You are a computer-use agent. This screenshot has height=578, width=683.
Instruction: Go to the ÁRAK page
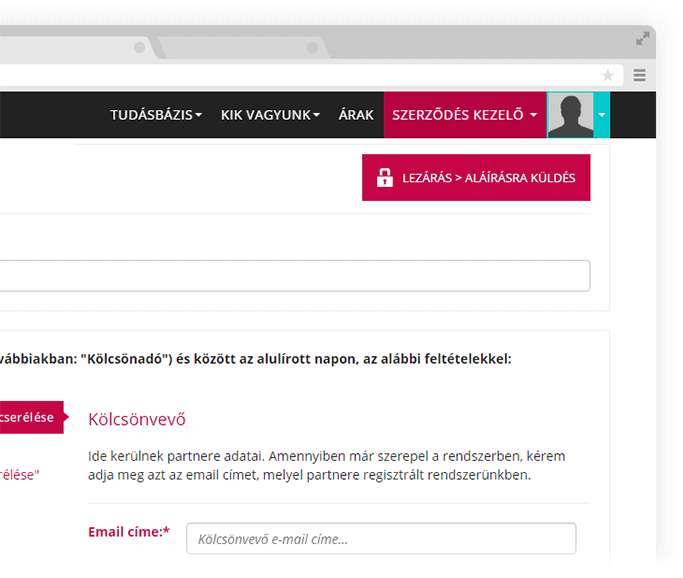click(356, 115)
